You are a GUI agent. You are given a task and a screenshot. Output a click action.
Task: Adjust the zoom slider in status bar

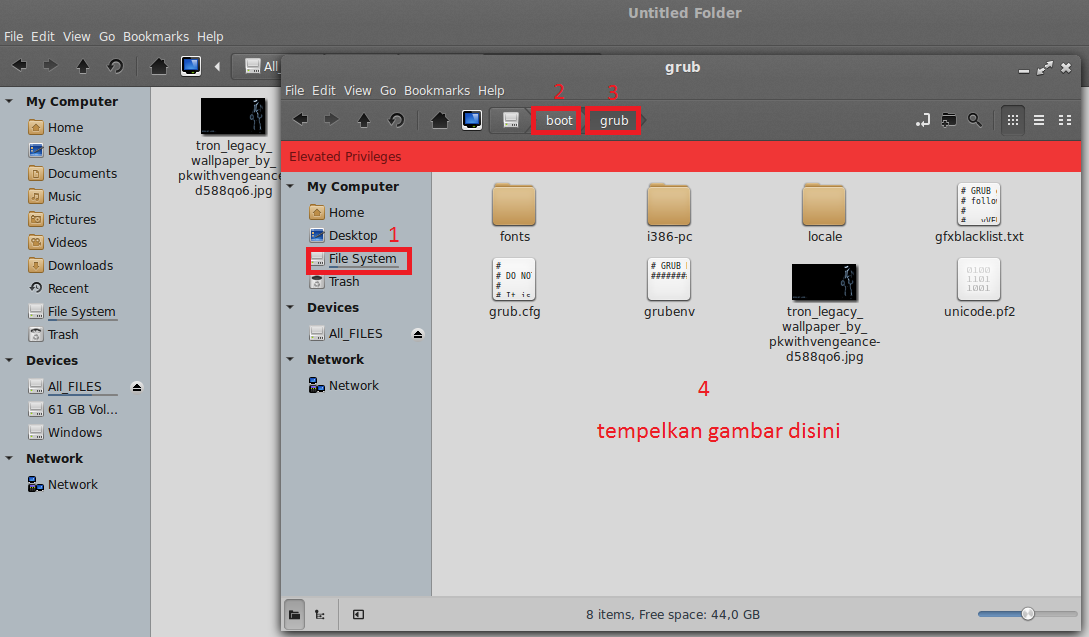click(x=1027, y=614)
